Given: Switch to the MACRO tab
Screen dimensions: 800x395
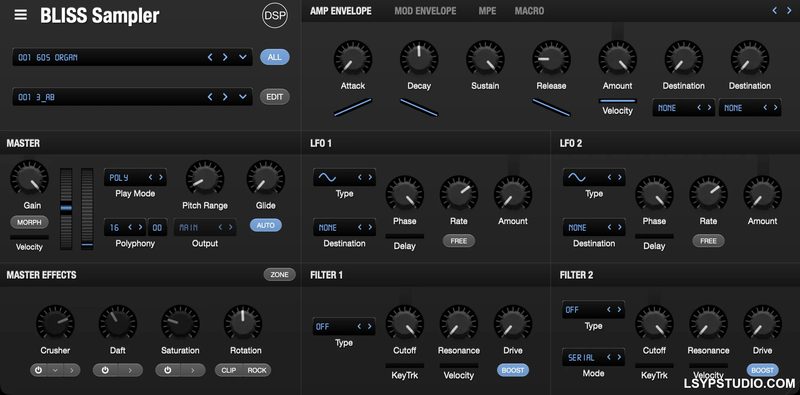Looking at the screenshot, I should click(529, 11).
